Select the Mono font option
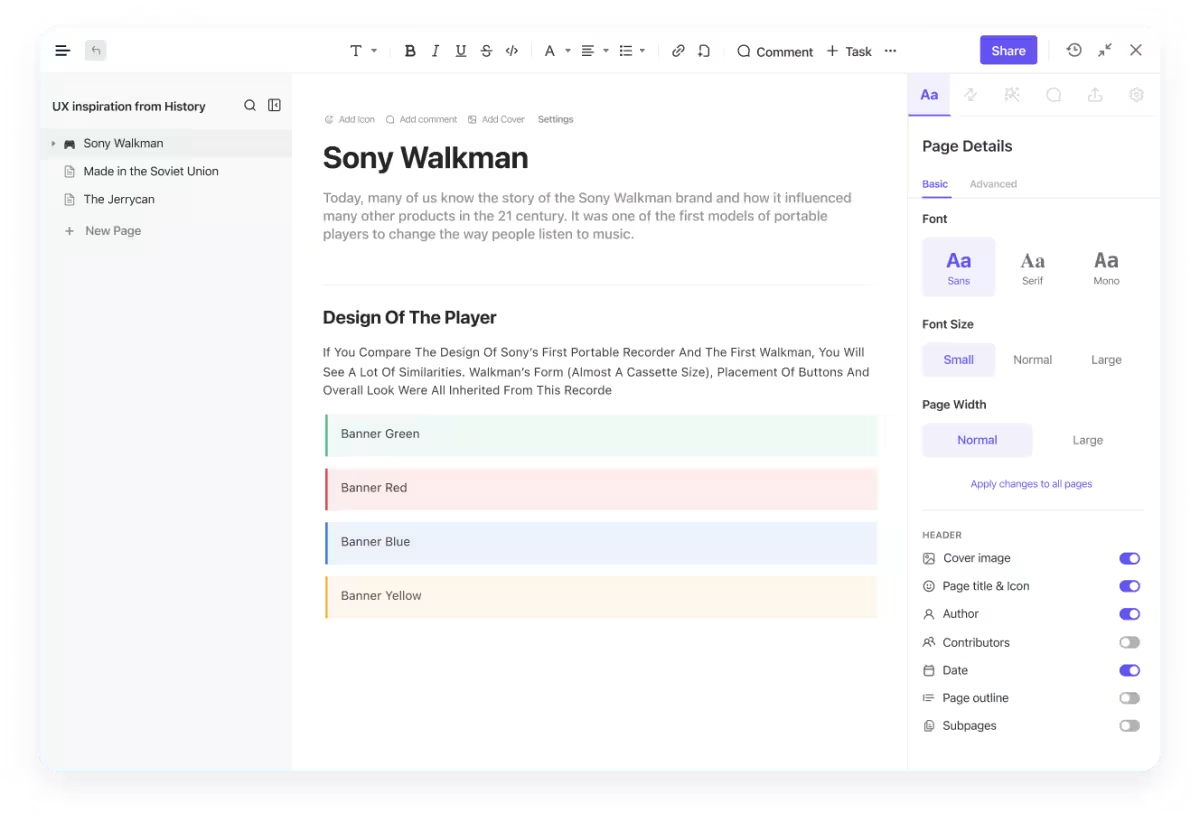This screenshot has height=822, width=1200. [1106, 267]
